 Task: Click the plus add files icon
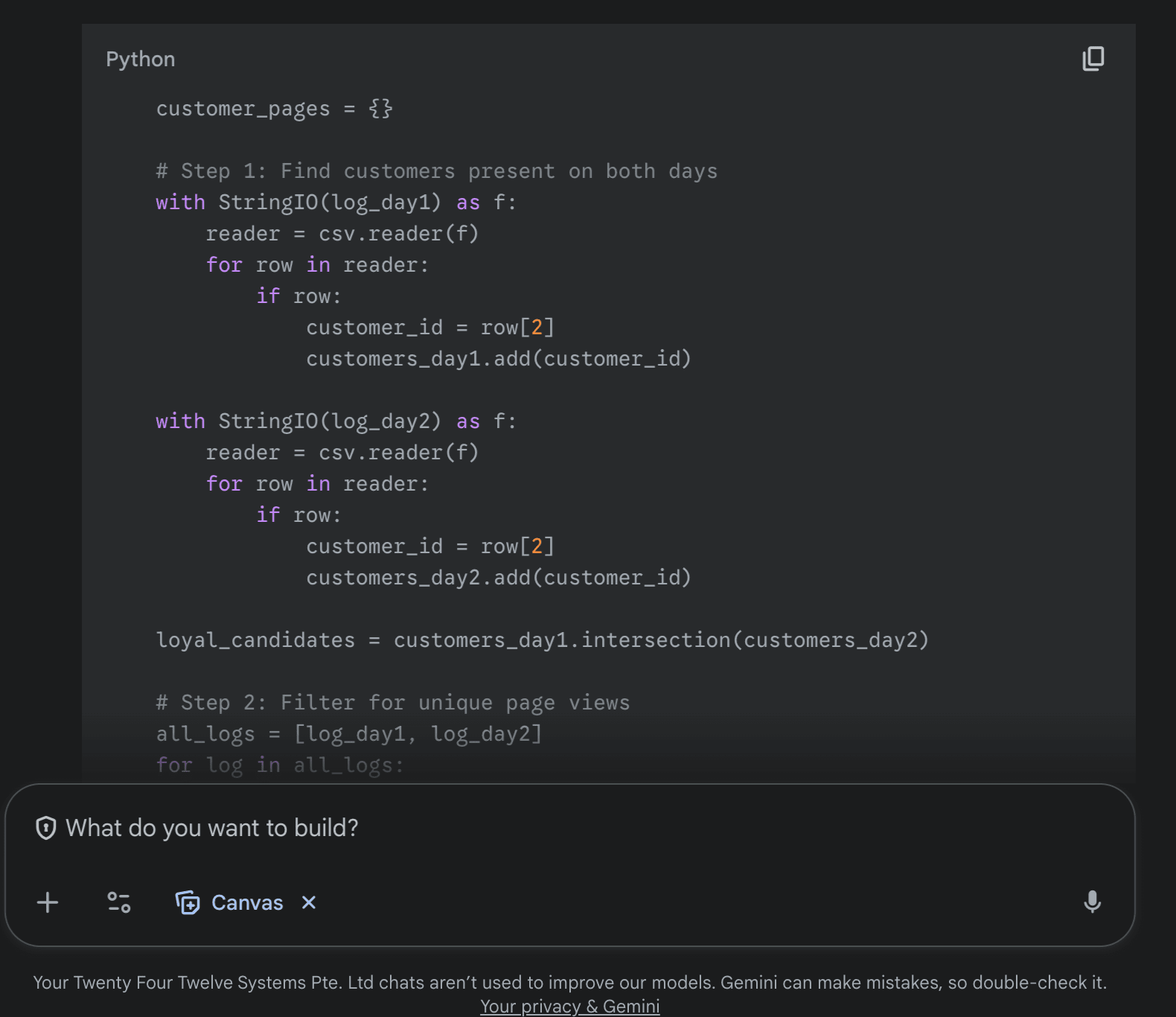48,902
